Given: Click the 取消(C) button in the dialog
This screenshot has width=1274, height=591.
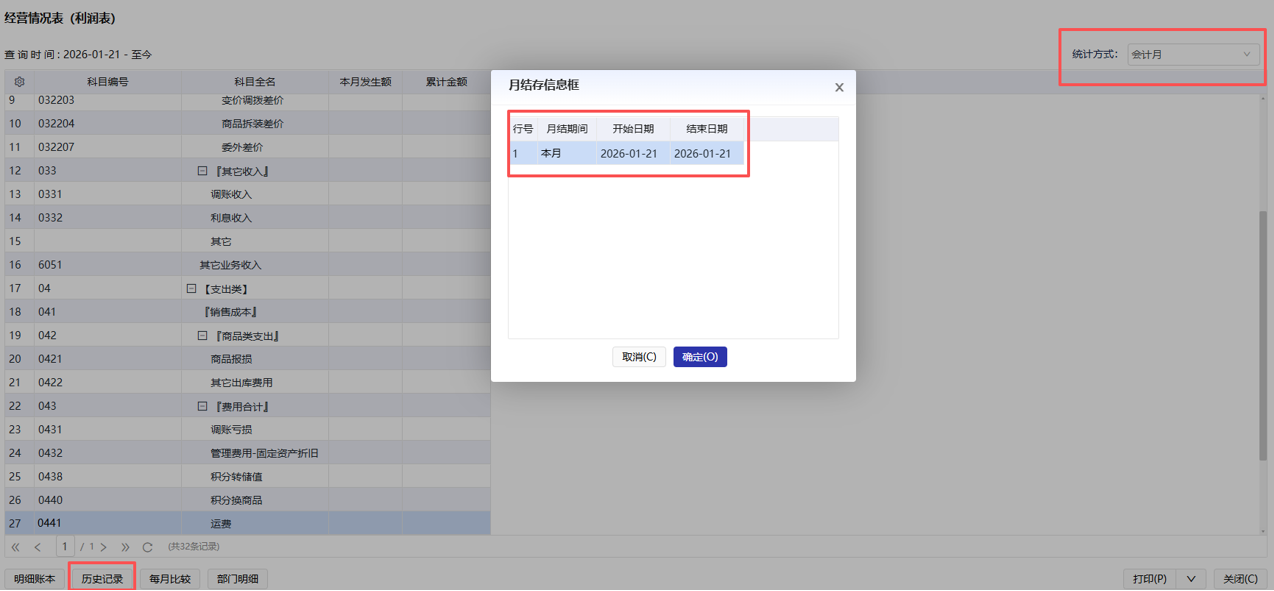Looking at the screenshot, I should (x=639, y=357).
